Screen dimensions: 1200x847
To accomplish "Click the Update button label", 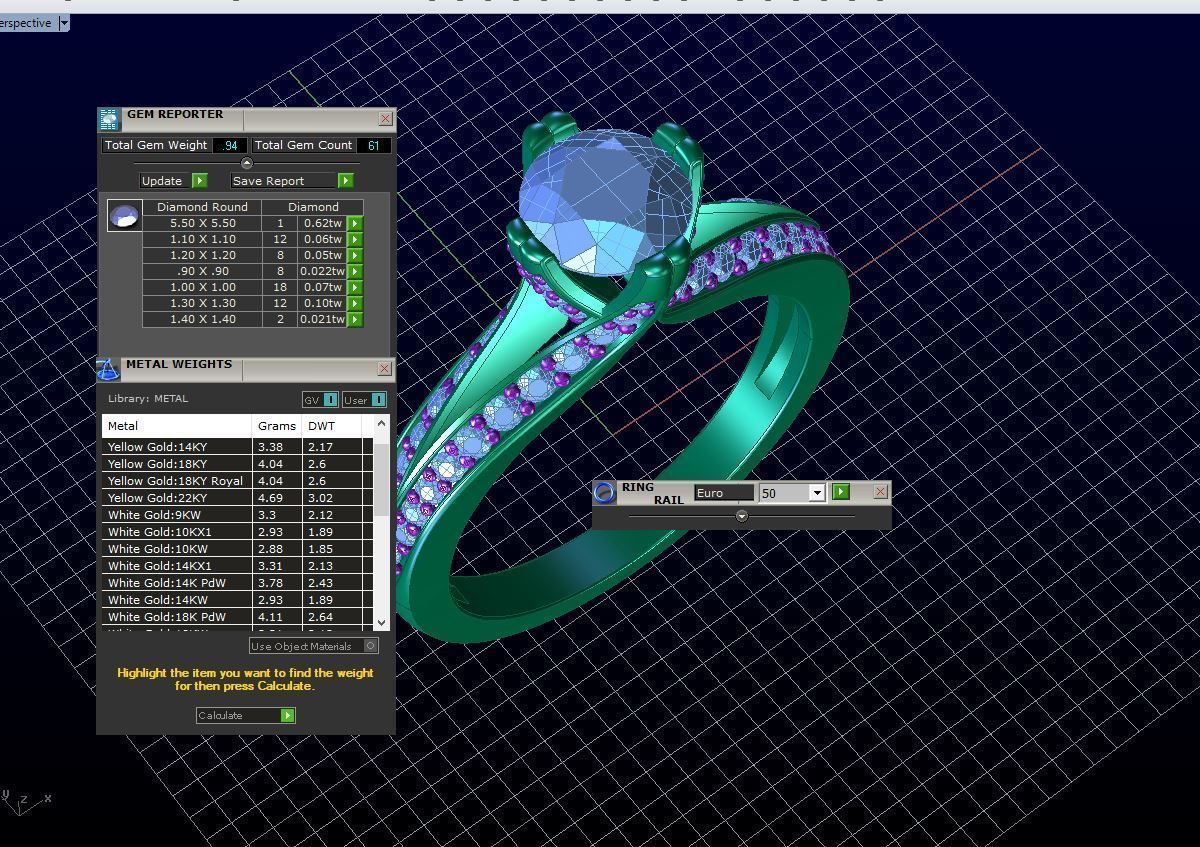I will [162, 181].
